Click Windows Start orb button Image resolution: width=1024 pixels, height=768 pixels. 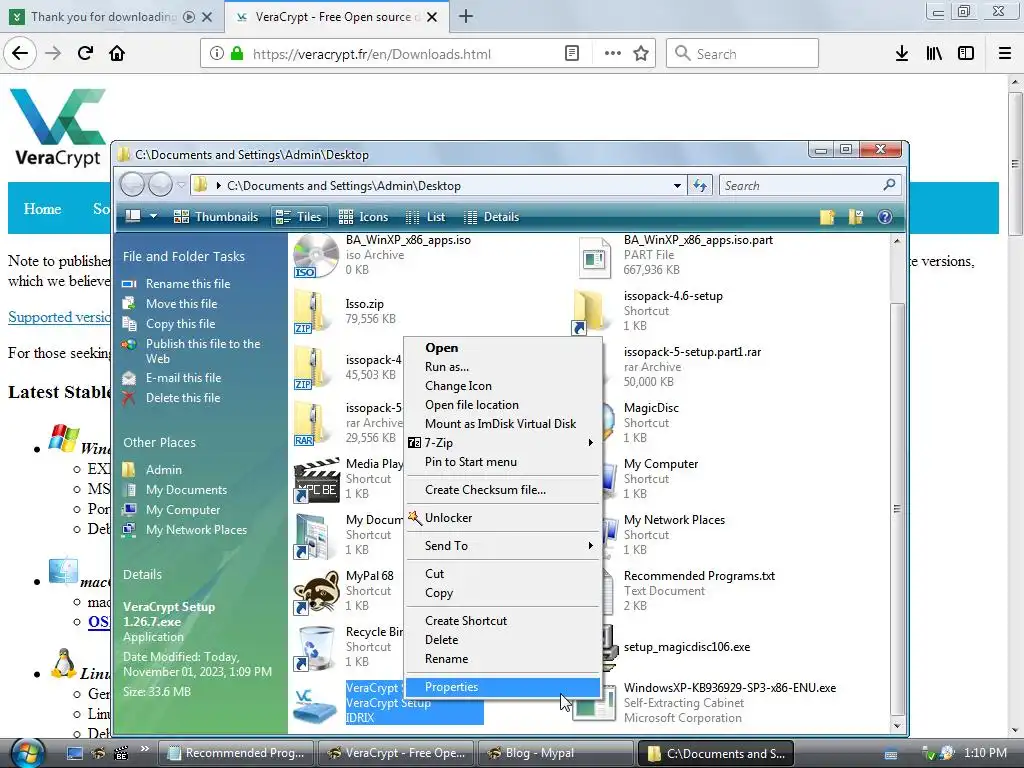[27, 752]
